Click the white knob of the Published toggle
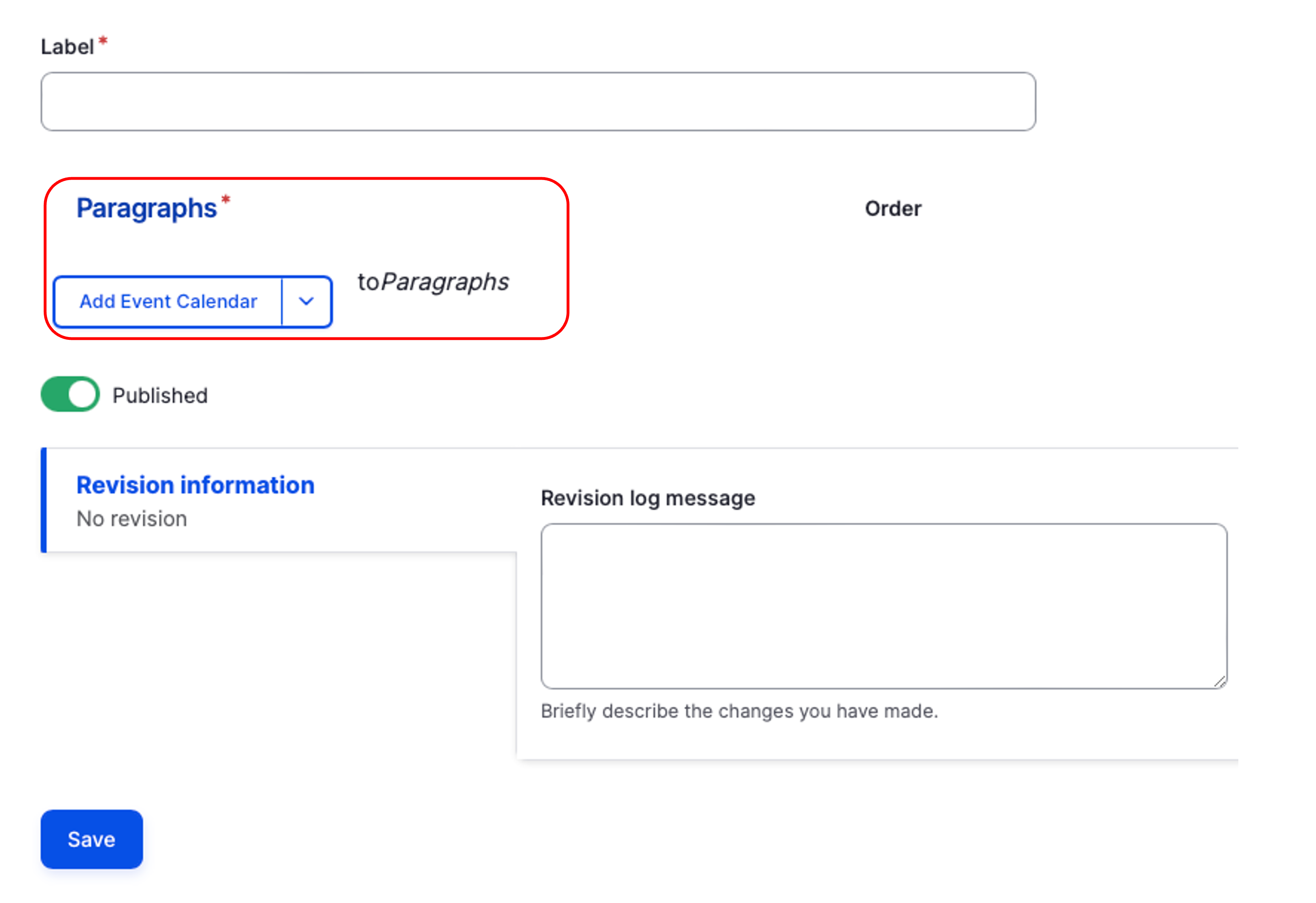 (83, 394)
